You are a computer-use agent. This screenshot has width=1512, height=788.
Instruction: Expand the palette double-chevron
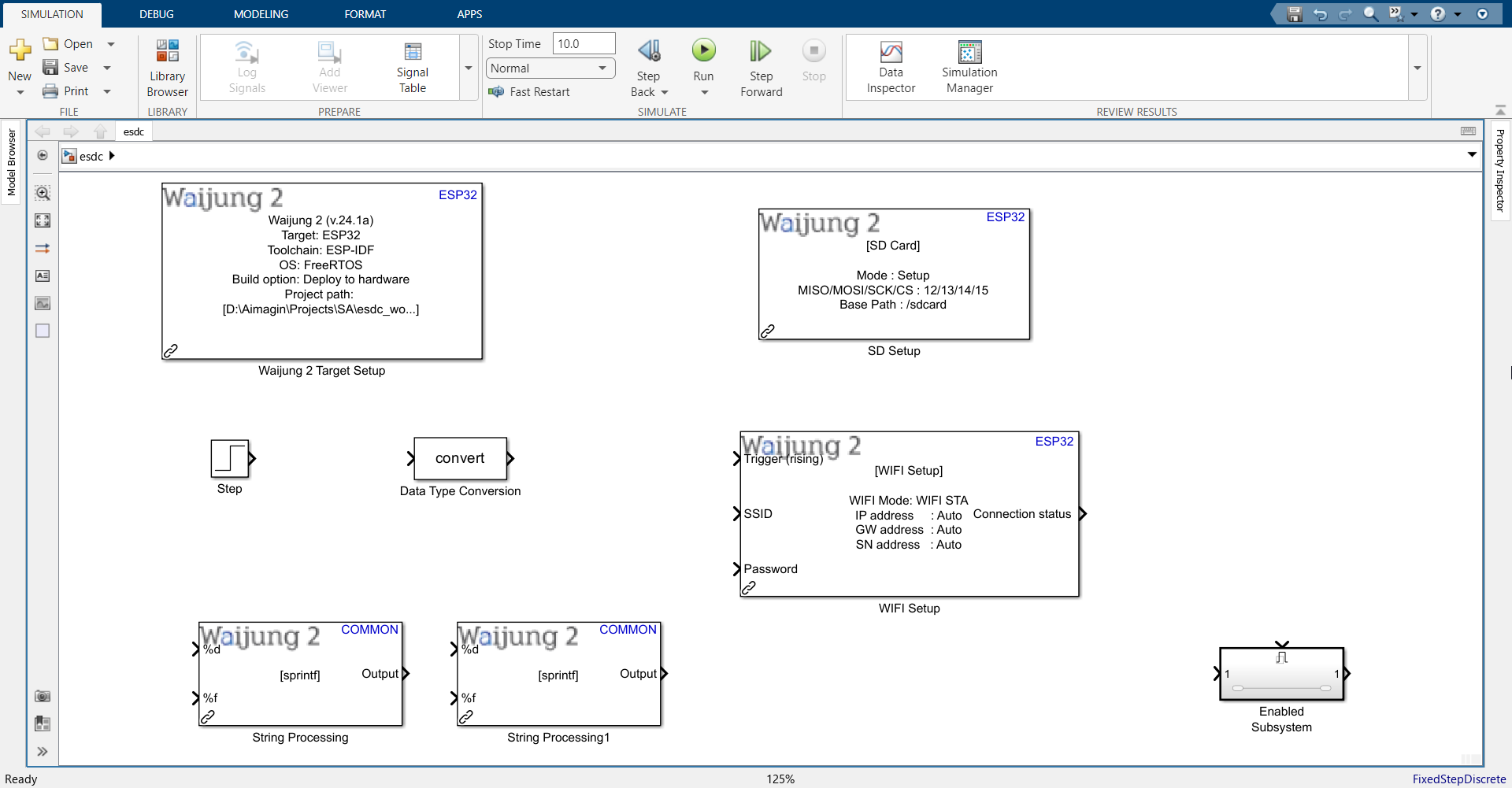43,752
